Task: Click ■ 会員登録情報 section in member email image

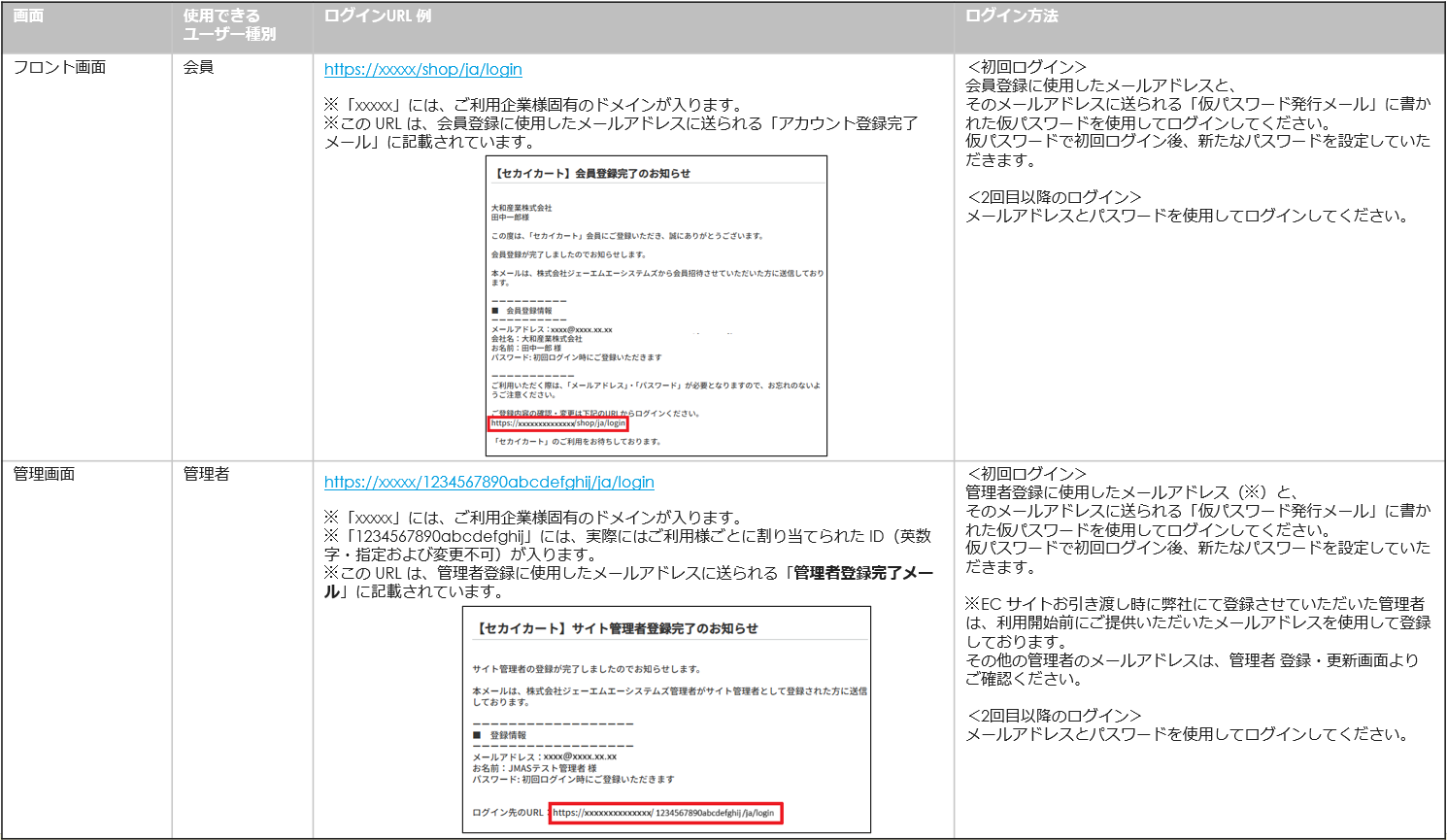Action: [x=522, y=311]
